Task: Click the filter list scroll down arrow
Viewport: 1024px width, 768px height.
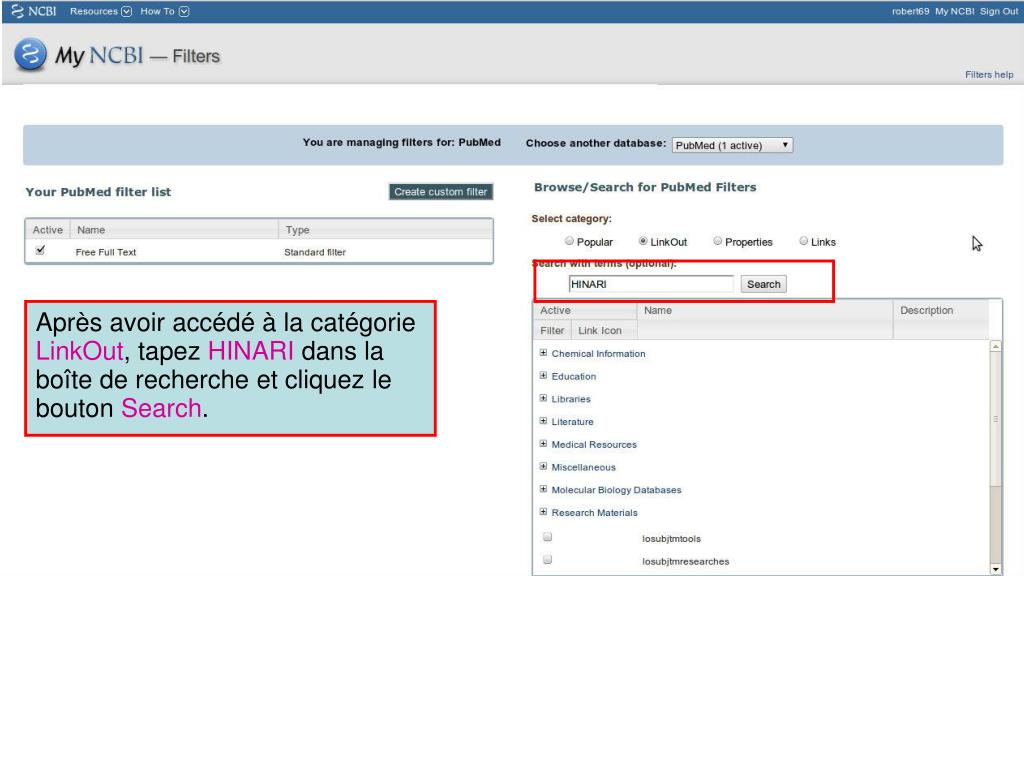Action: tap(995, 569)
